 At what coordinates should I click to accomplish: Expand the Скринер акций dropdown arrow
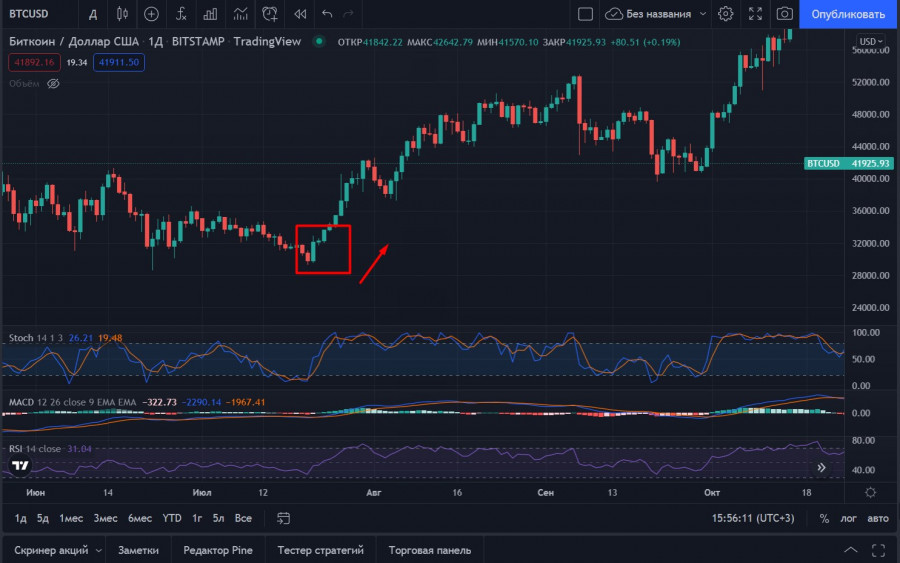pyautogui.click(x=98, y=550)
